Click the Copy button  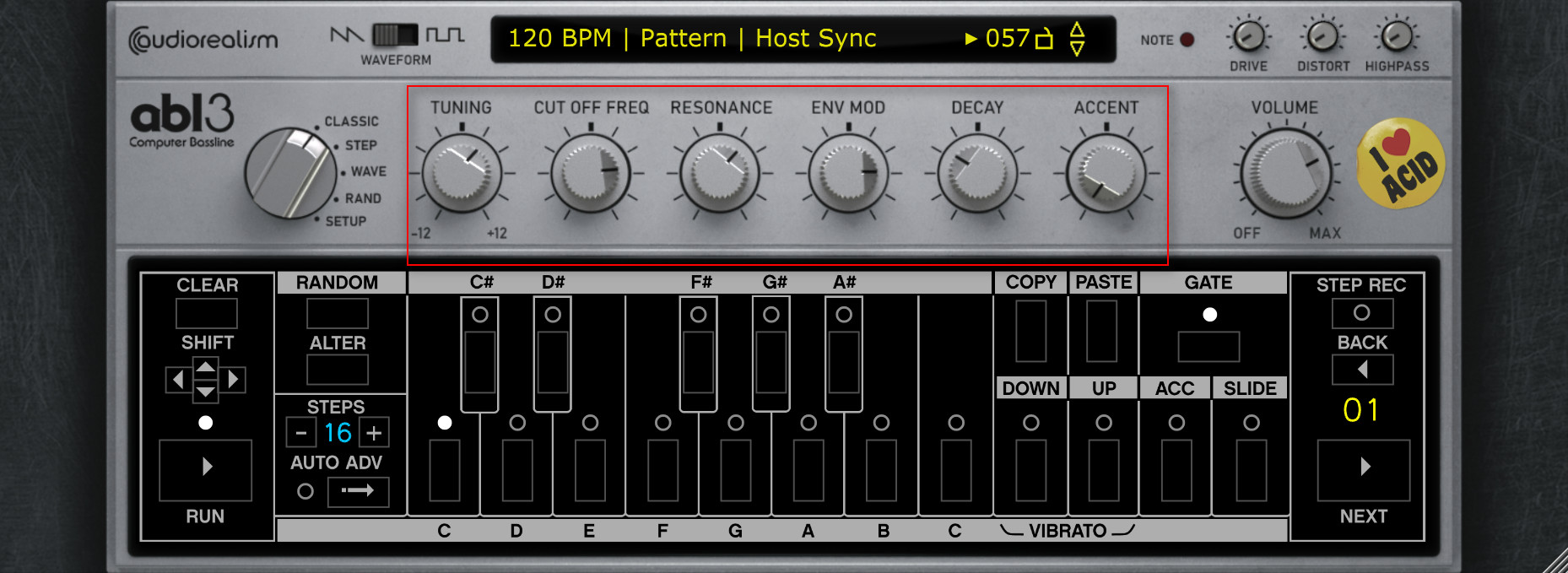pyautogui.click(x=1031, y=331)
